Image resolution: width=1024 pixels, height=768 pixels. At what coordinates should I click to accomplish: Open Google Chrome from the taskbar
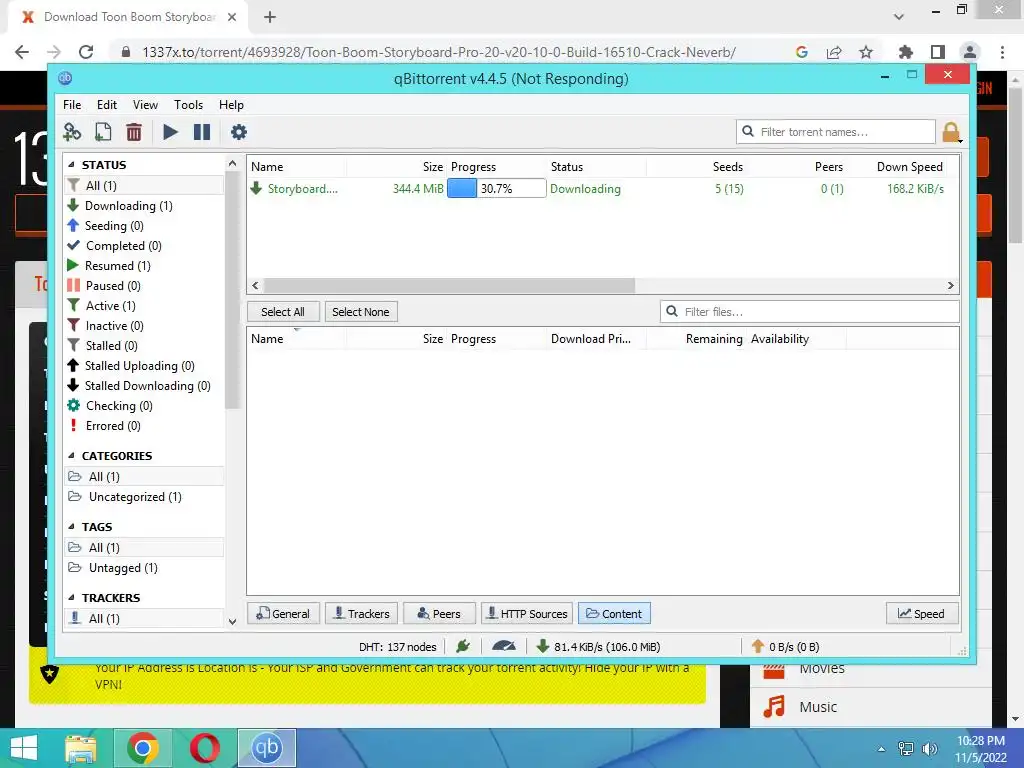(143, 748)
